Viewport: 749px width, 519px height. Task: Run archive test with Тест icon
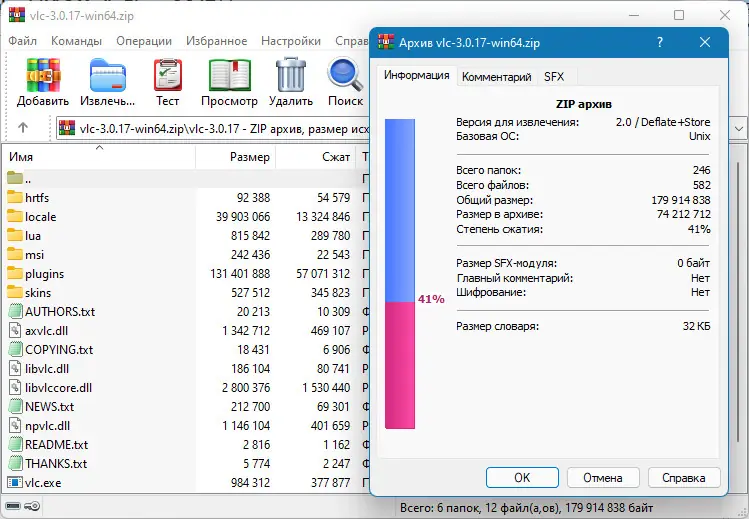pos(168,75)
